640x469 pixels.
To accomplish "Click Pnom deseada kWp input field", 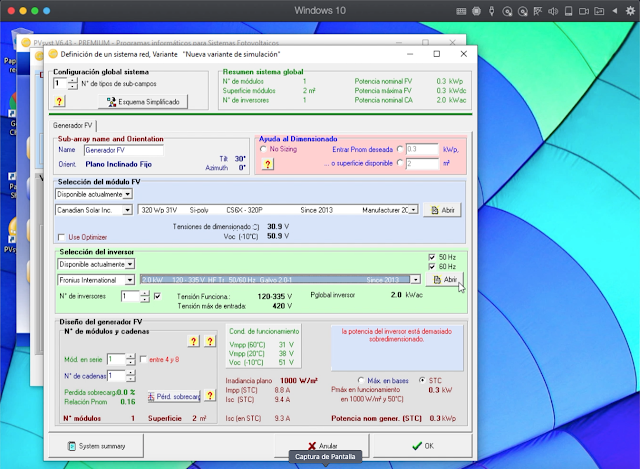I will coord(422,149).
